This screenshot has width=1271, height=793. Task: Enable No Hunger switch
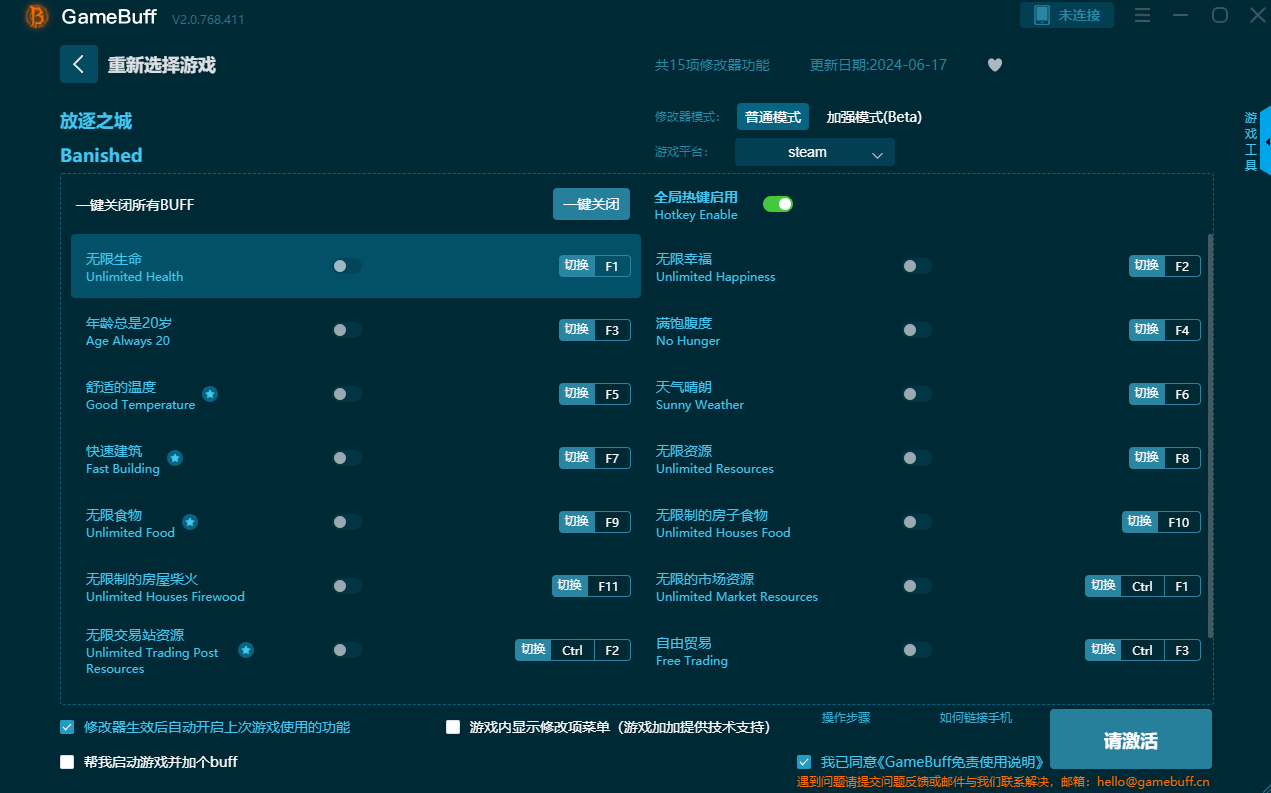point(917,330)
